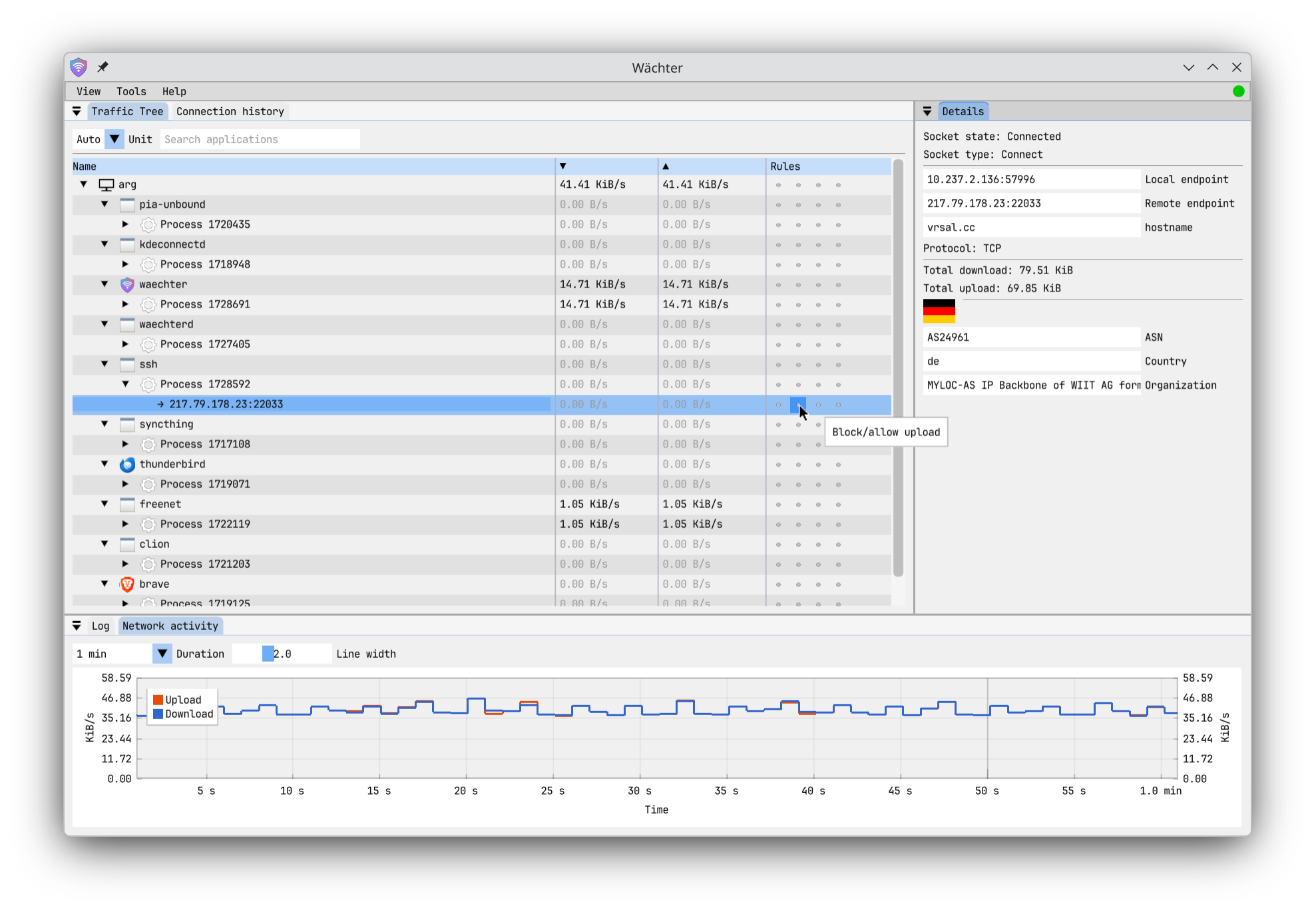The image size is (1316, 912).
Task: Toggle last rule dot on the waechter row
Action: [838, 285]
